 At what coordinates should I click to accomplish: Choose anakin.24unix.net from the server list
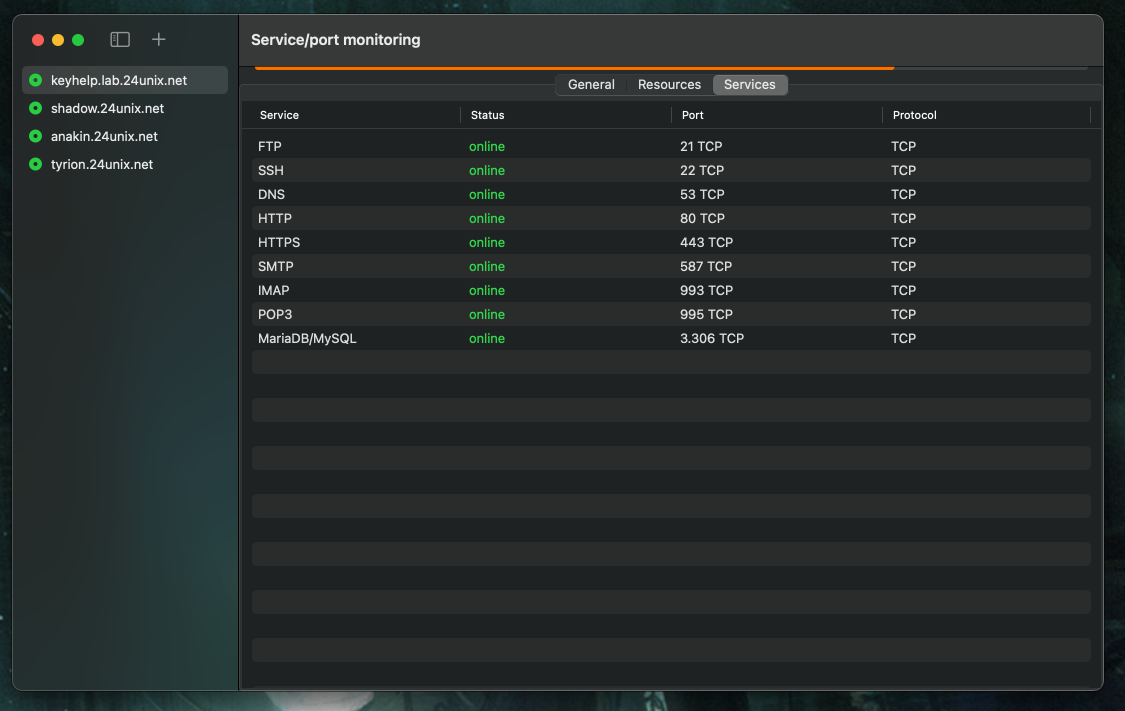tap(104, 136)
